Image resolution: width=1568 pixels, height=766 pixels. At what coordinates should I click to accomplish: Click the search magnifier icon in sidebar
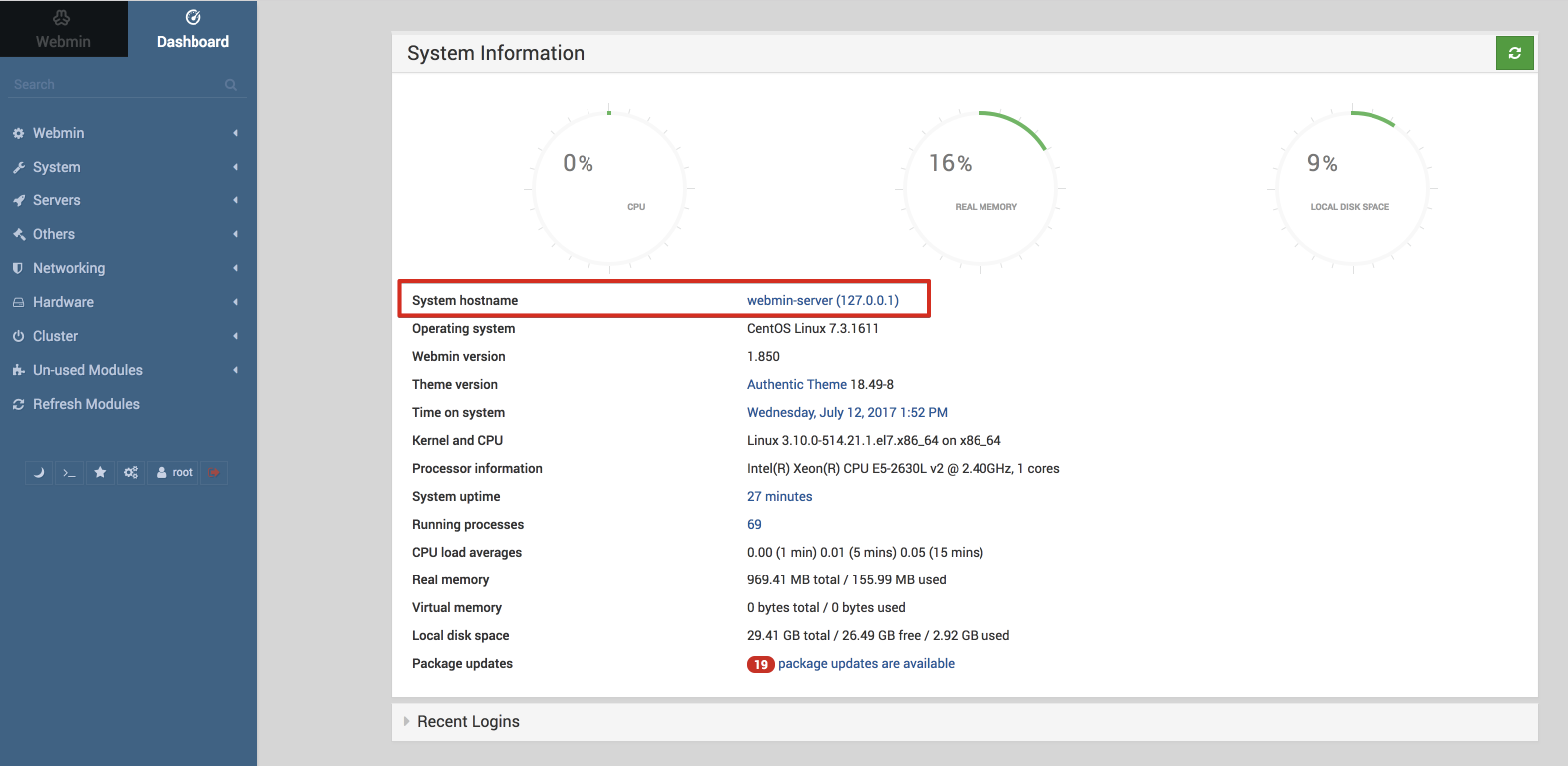click(x=231, y=85)
